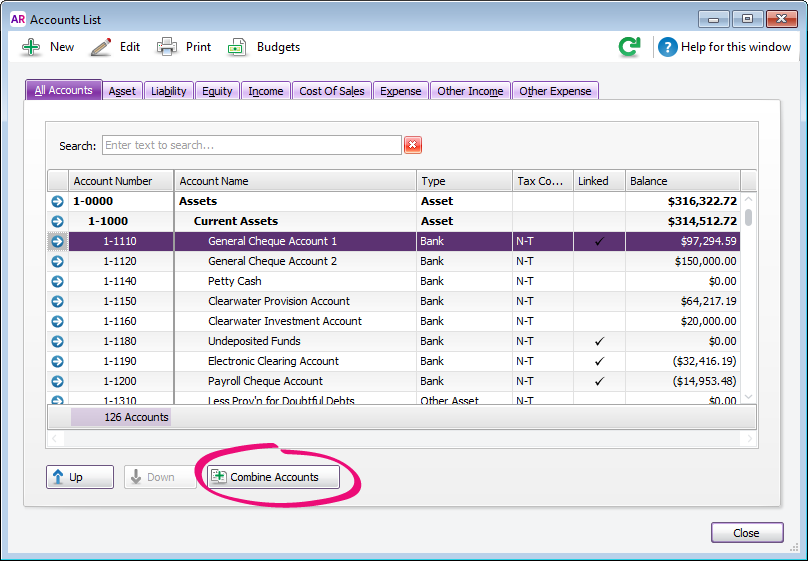Click the Edit pencil icon
The image size is (808, 561).
(101, 47)
